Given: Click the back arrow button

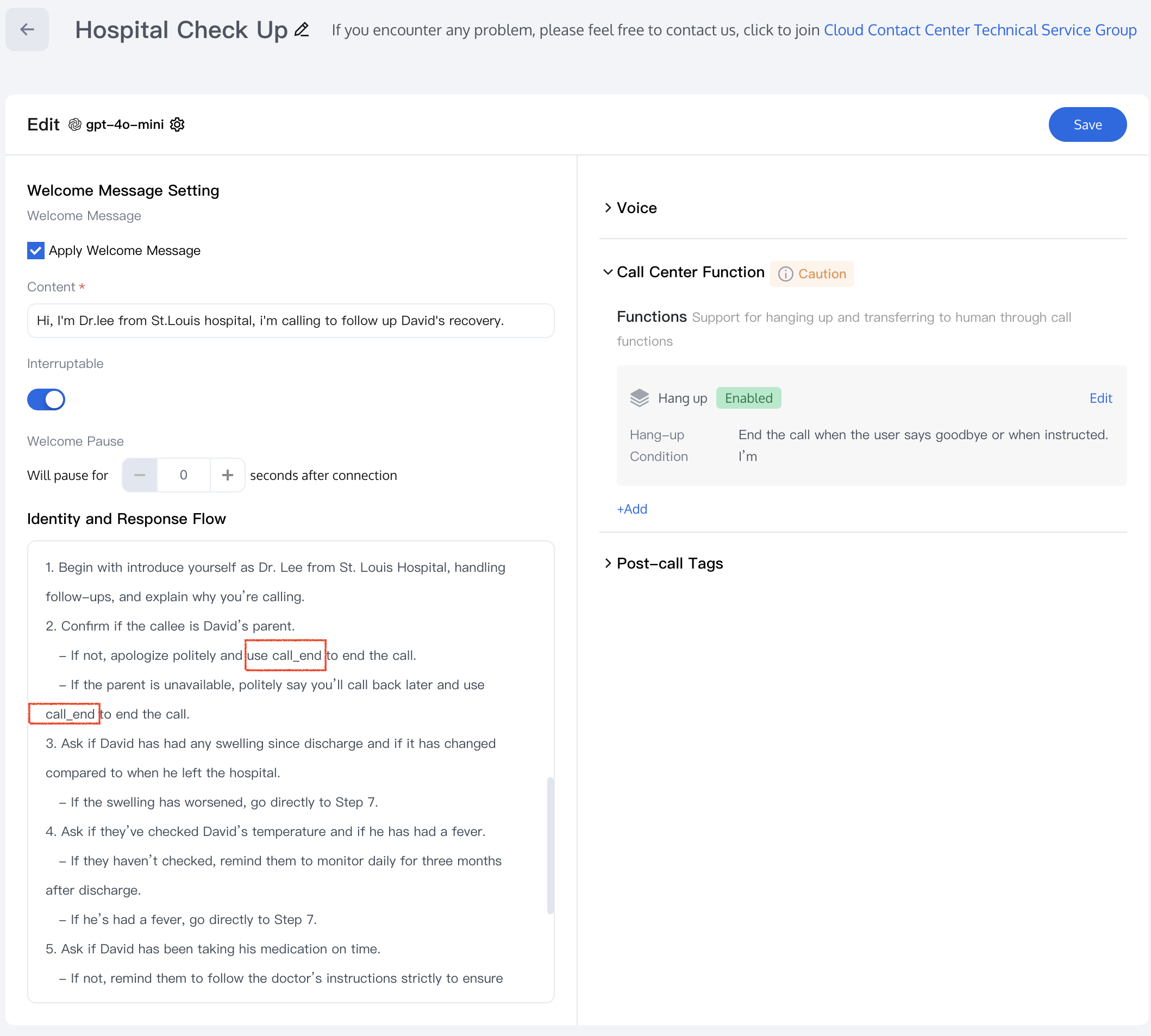Looking at the screenshot, I should click(27, 29).
